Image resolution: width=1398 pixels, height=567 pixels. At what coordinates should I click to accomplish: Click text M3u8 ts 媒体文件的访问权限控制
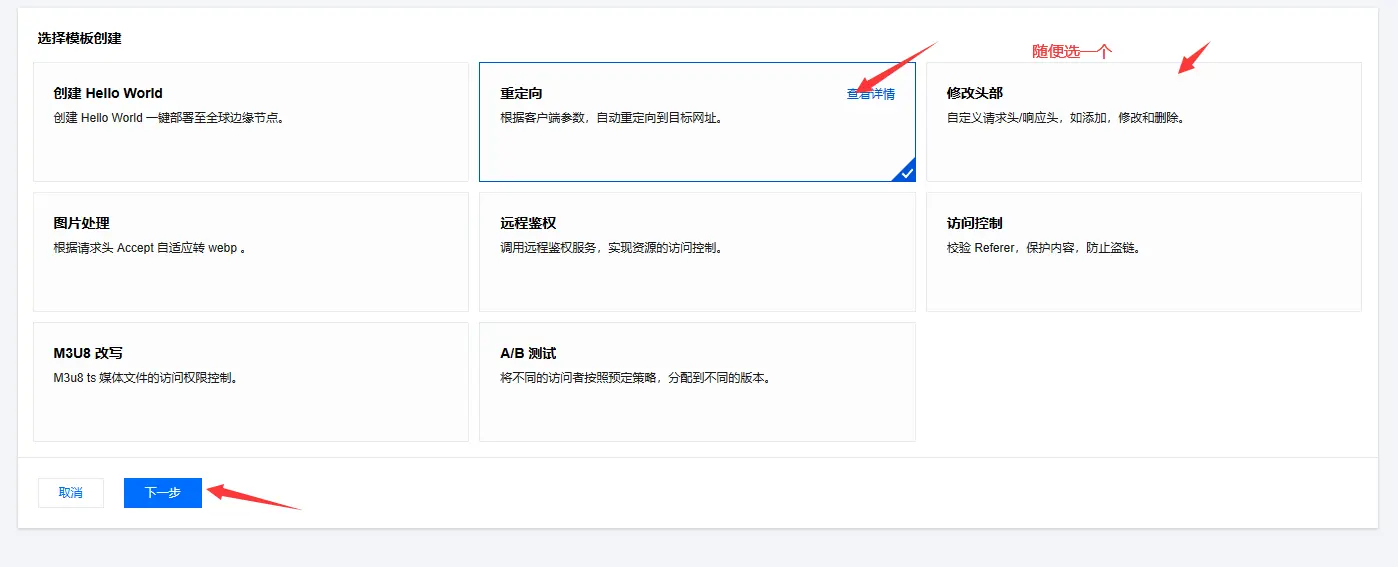pos(145,377)
